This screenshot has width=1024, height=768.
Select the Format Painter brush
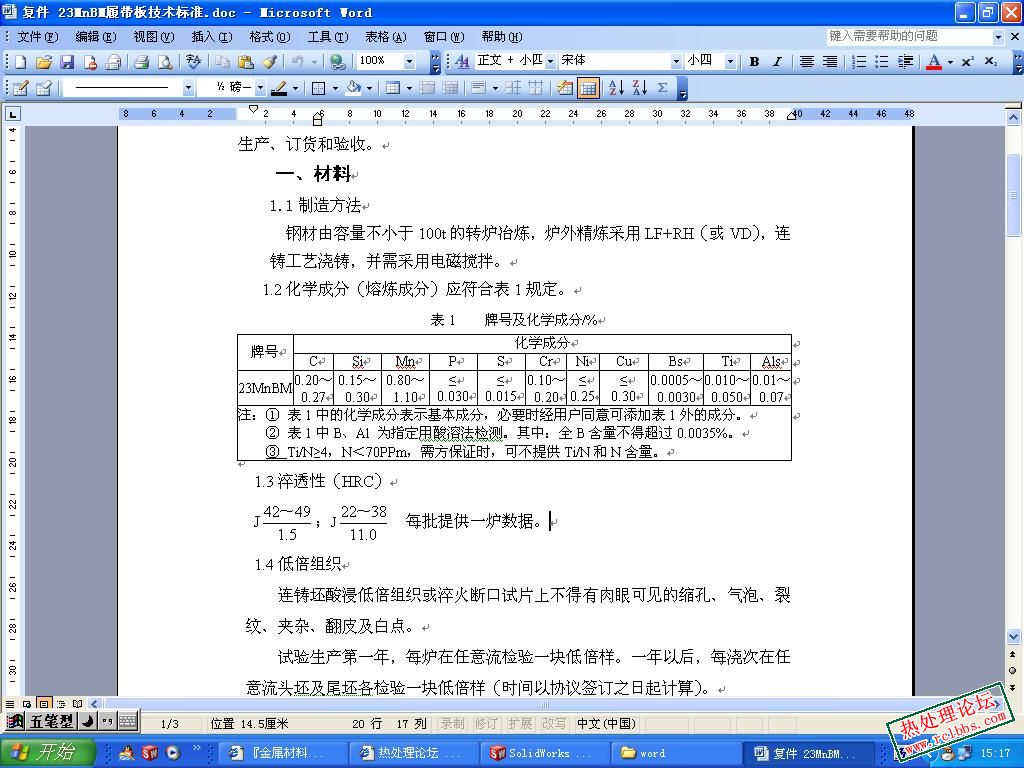[x=269, y=62]
